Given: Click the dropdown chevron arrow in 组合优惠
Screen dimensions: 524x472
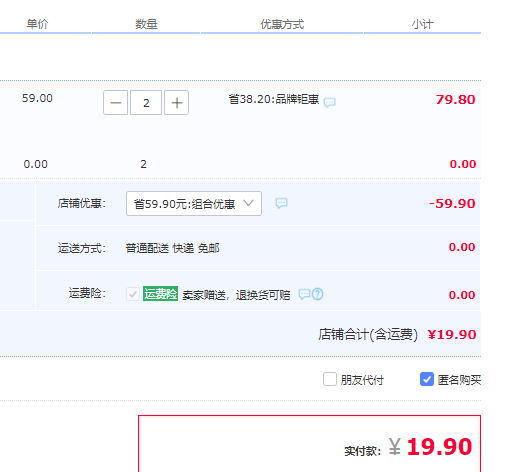Looking at the screenshot, I should 248,203.
